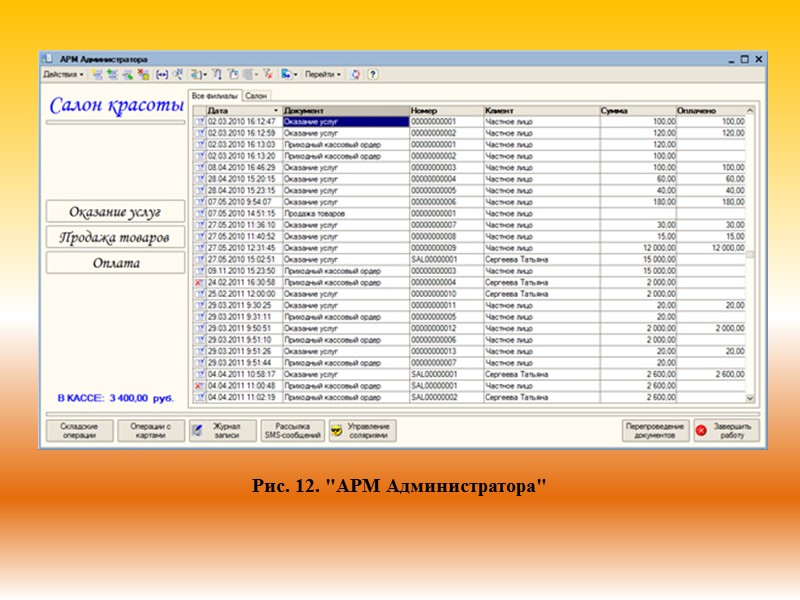
Task: Click the document icon of row 02.03.2010 16:12:47
Action: coord(199,121)
